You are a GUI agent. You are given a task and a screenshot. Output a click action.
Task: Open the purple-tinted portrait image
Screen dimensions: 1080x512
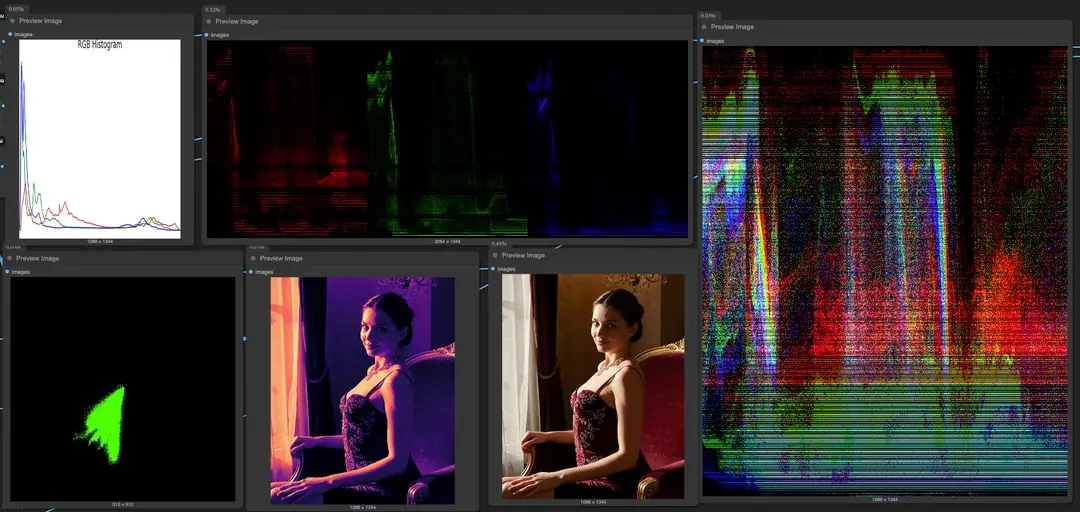click(362, 390)
